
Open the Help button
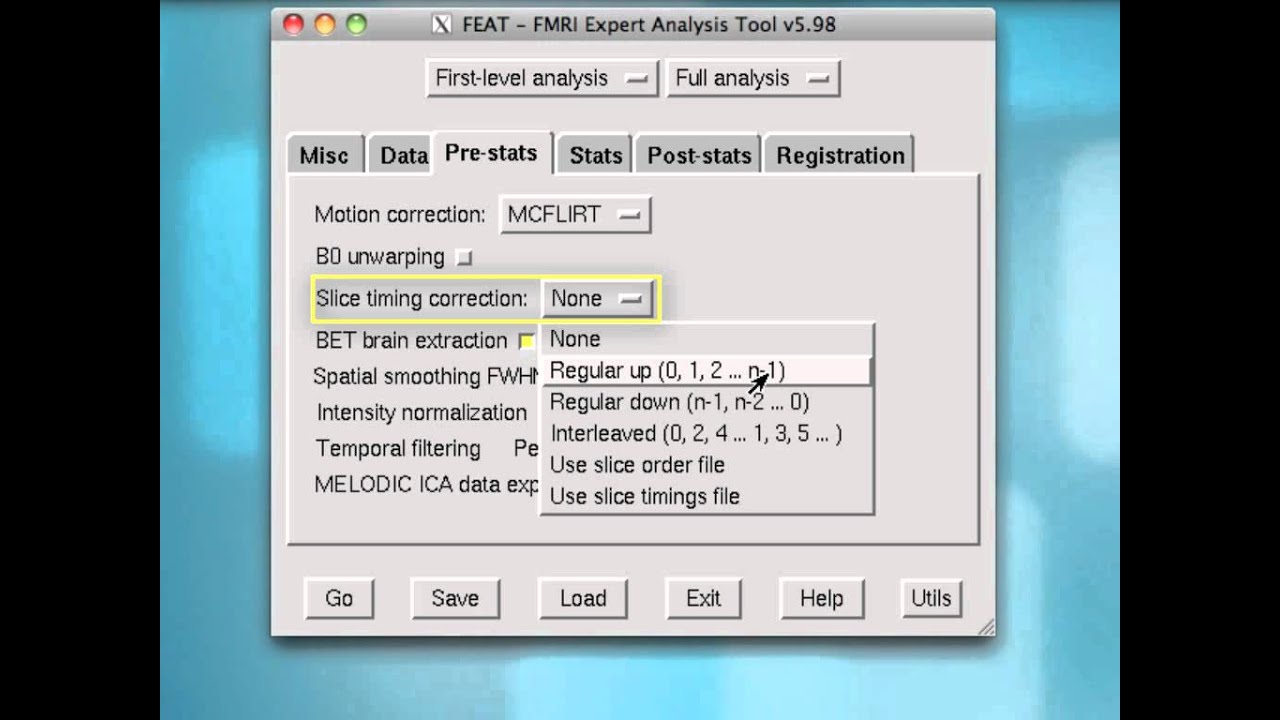click(x=821, y=598)
